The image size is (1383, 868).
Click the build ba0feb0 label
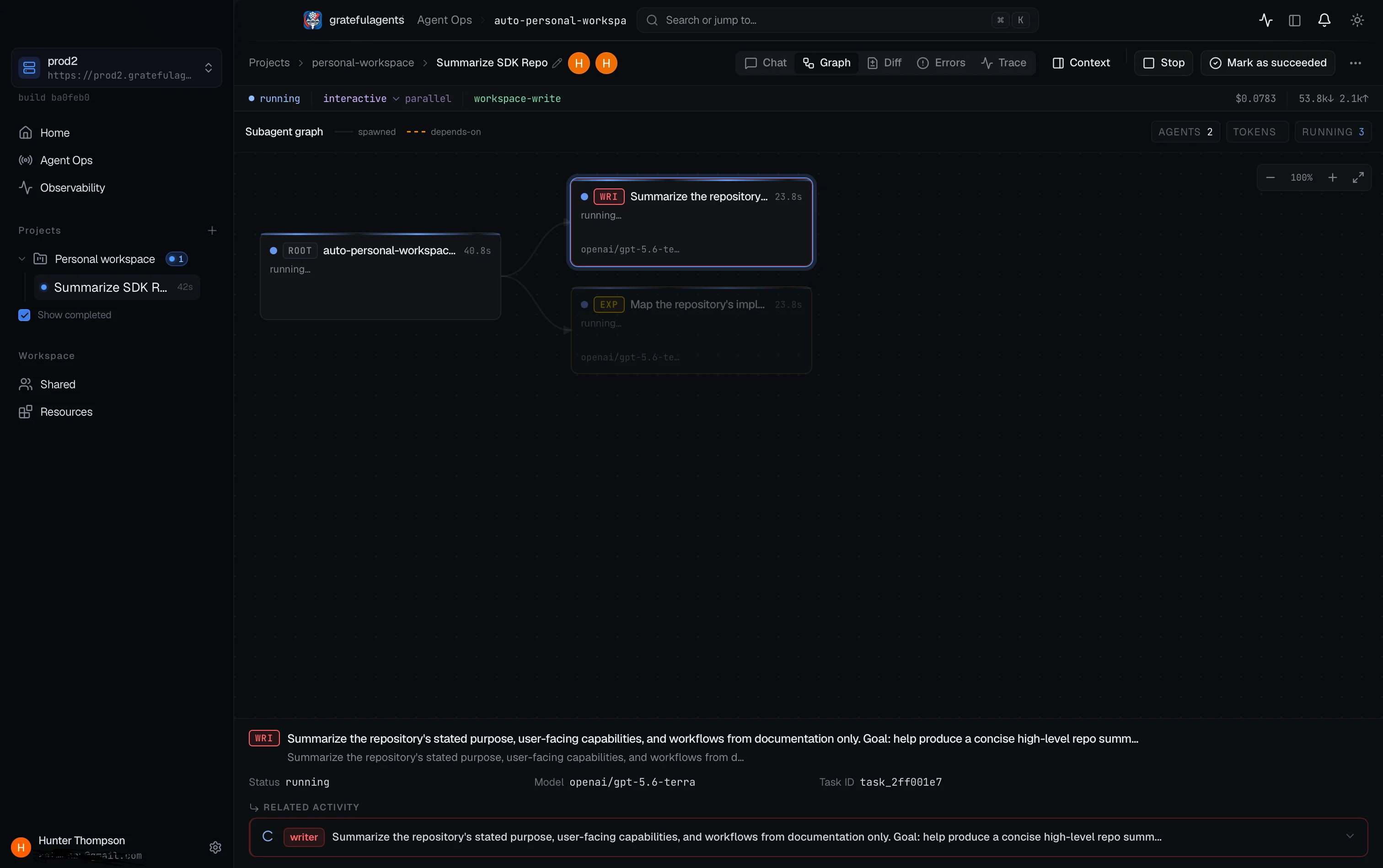click(x=54, y=97)
